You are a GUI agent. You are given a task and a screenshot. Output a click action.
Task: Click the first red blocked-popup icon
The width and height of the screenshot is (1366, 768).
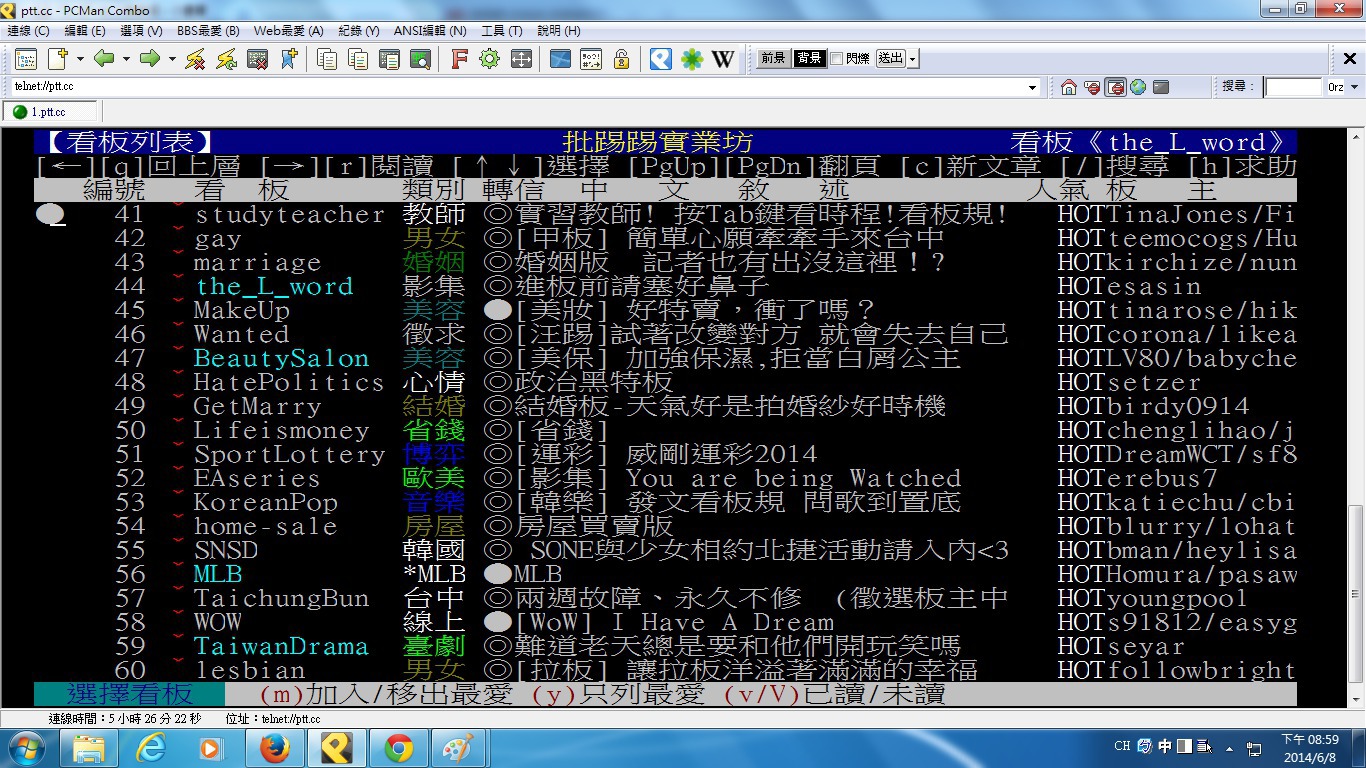tap(1092, 88)
